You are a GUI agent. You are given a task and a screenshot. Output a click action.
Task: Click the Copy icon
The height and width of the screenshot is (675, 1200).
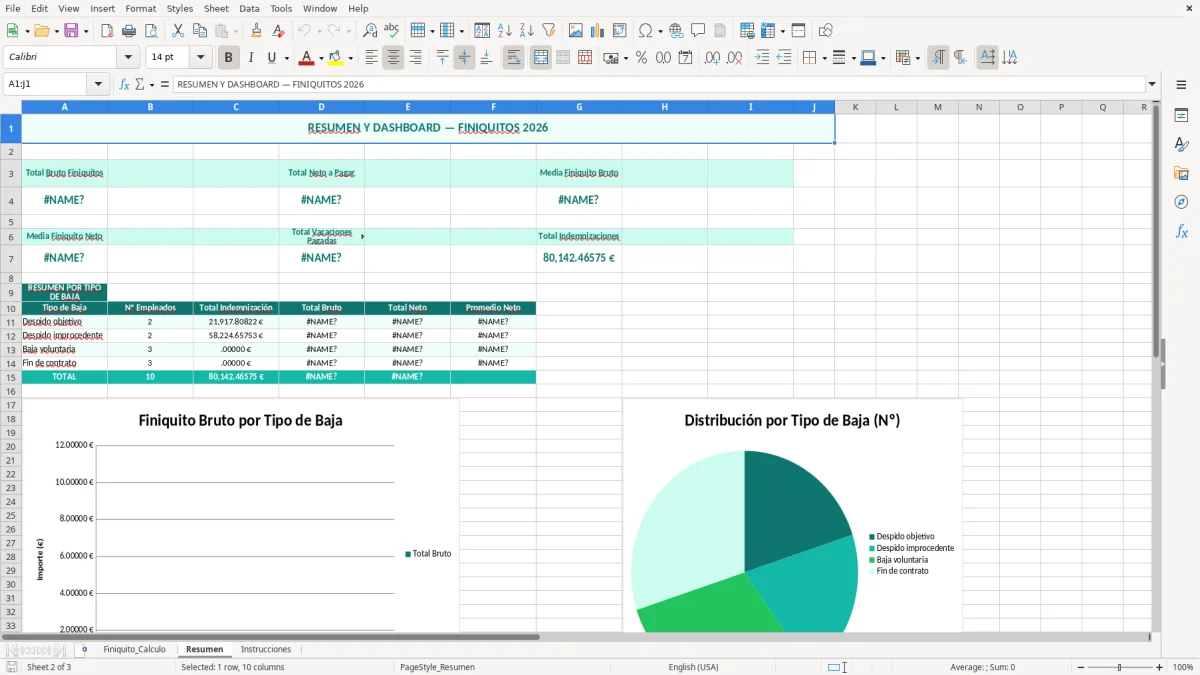[x=200, y=31]
